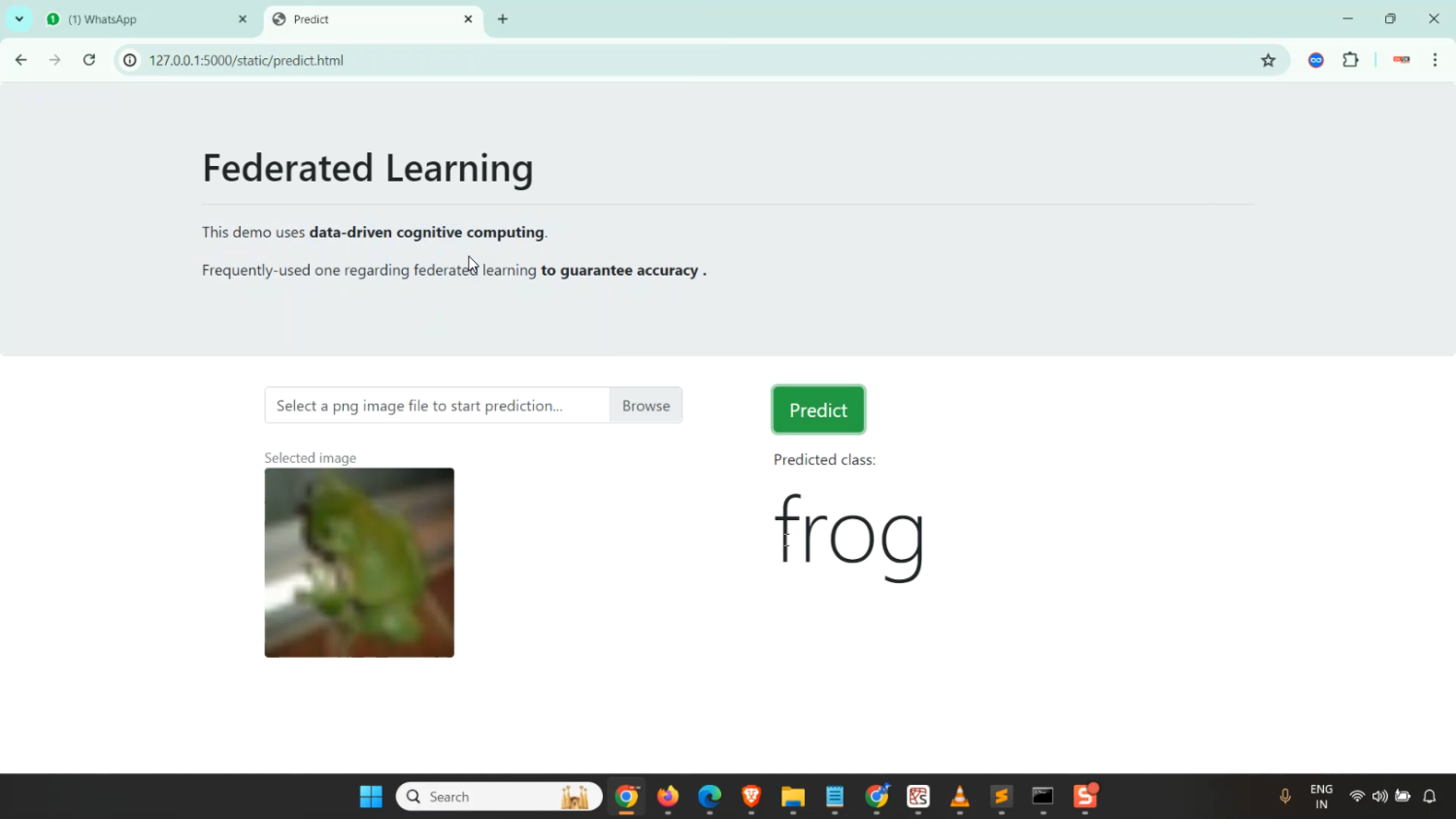Screen dimensions: 1456x819
Task: Close the Chrome window
Action: [1434, 19]
